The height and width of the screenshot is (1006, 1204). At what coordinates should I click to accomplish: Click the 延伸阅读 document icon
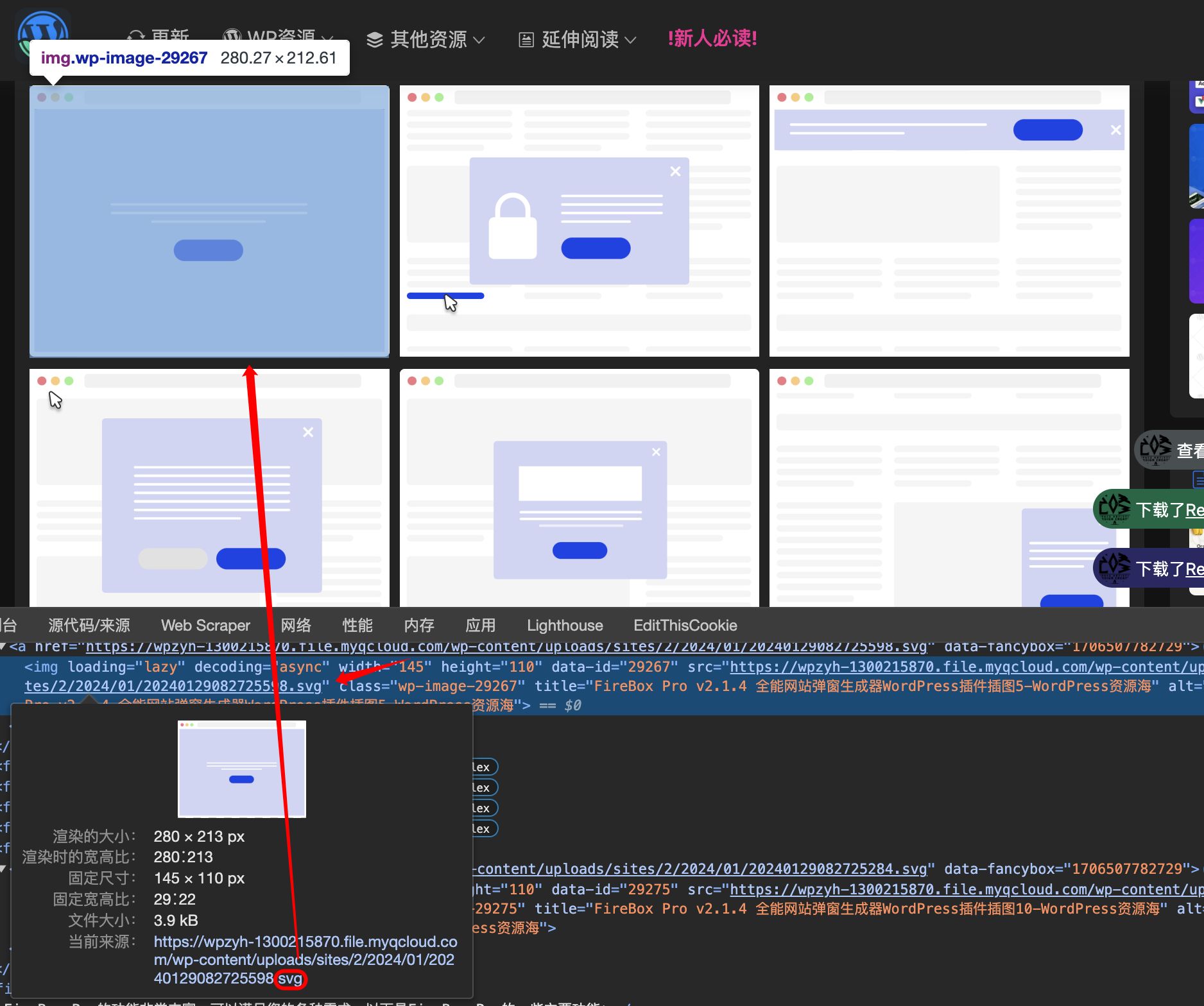click(x=526, y=40)
